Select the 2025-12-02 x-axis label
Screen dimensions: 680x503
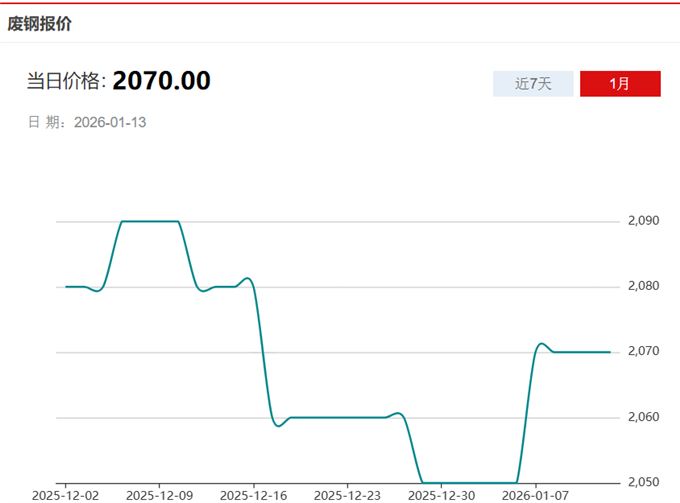pyautogui.click(x=66, y=495)
